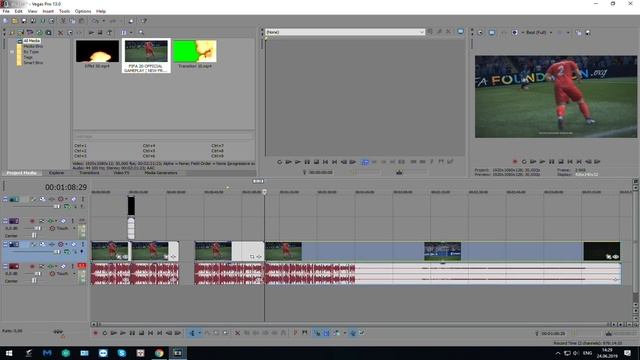
Task: Open the Insert menu
Action: pos(48,11)
